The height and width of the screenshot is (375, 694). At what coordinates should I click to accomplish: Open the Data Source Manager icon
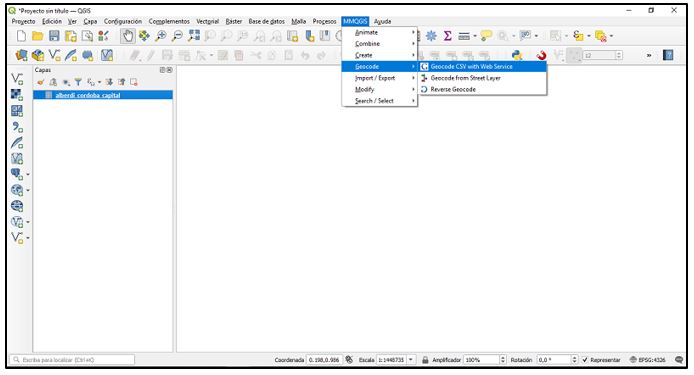click(21, 55)
